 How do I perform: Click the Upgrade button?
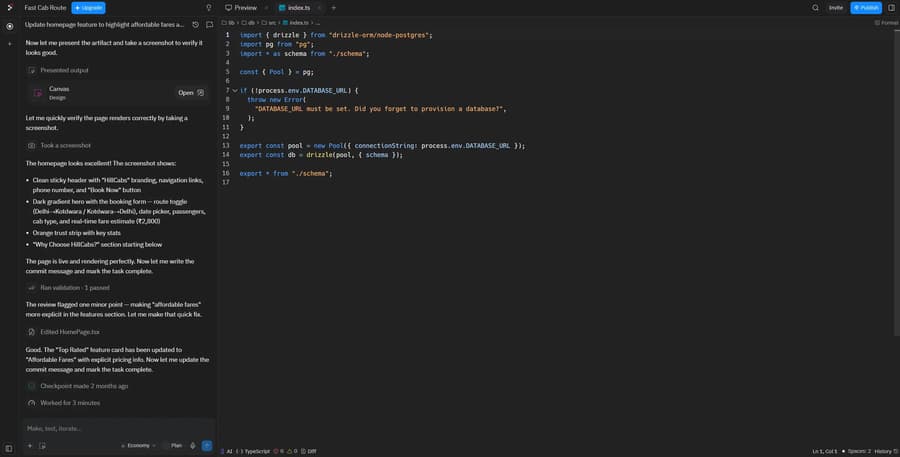point(88,7)
